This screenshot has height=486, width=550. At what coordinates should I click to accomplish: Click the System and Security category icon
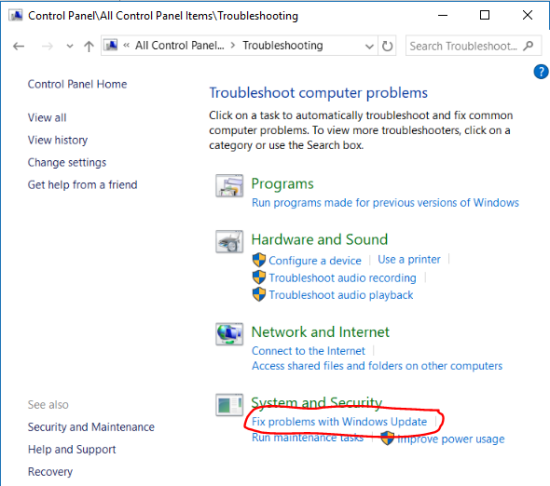[x=229, y=405]
